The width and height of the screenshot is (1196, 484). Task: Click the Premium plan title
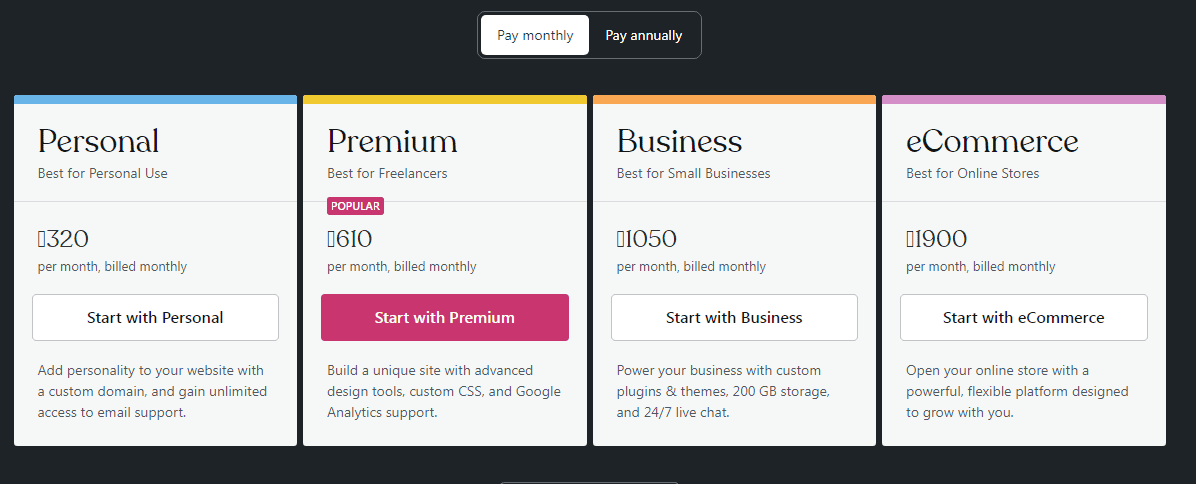[392, 141]
